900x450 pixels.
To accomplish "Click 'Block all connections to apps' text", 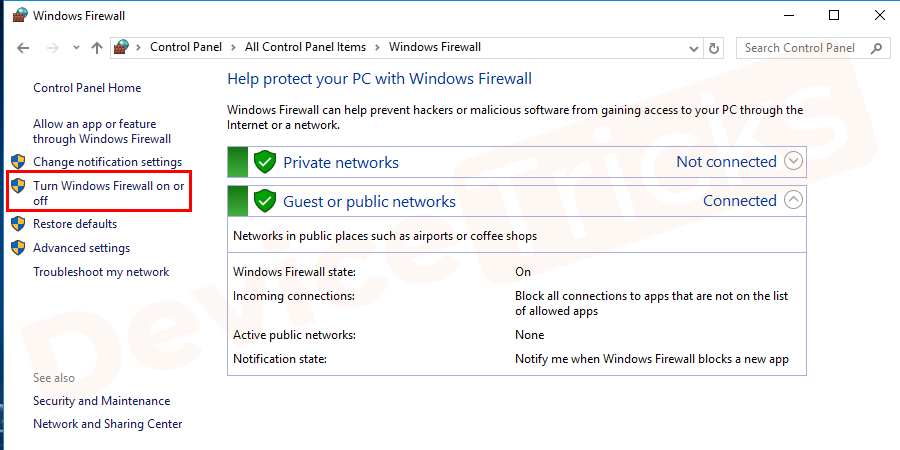I will coord(651,304).
